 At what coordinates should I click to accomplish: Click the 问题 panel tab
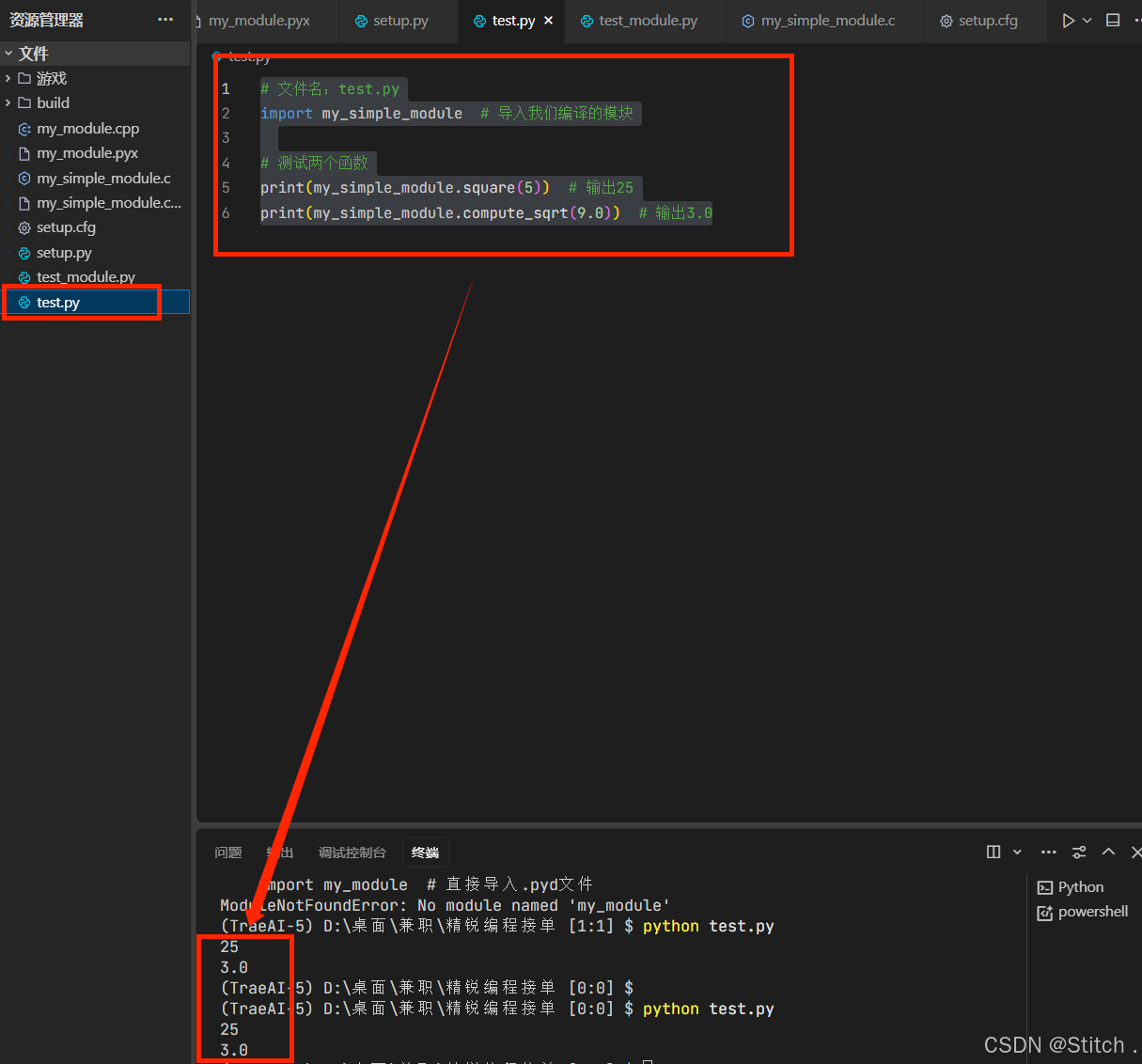tap(227, 852)
